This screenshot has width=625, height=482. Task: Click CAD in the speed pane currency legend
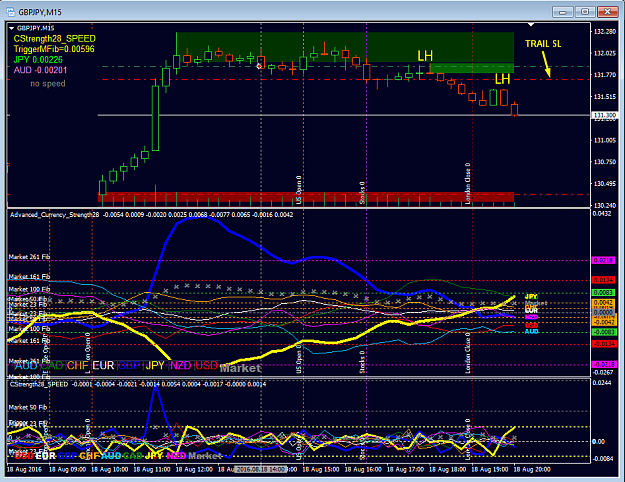coord(133,455)
